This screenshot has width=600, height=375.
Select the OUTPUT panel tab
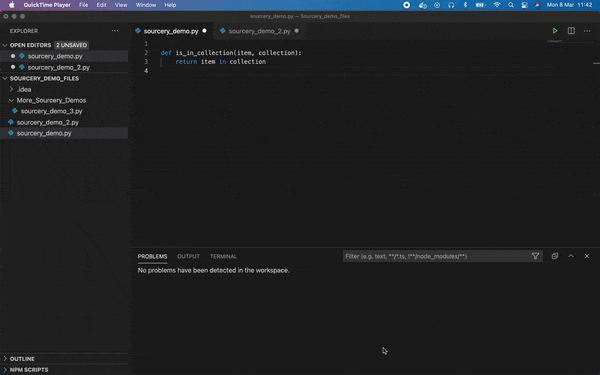[188, 256]
